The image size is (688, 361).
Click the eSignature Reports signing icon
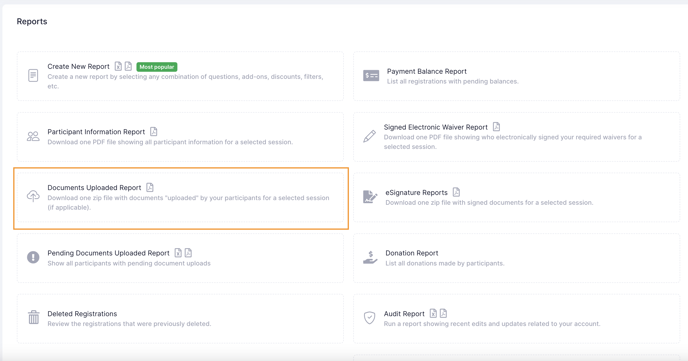tap(370, 197)
